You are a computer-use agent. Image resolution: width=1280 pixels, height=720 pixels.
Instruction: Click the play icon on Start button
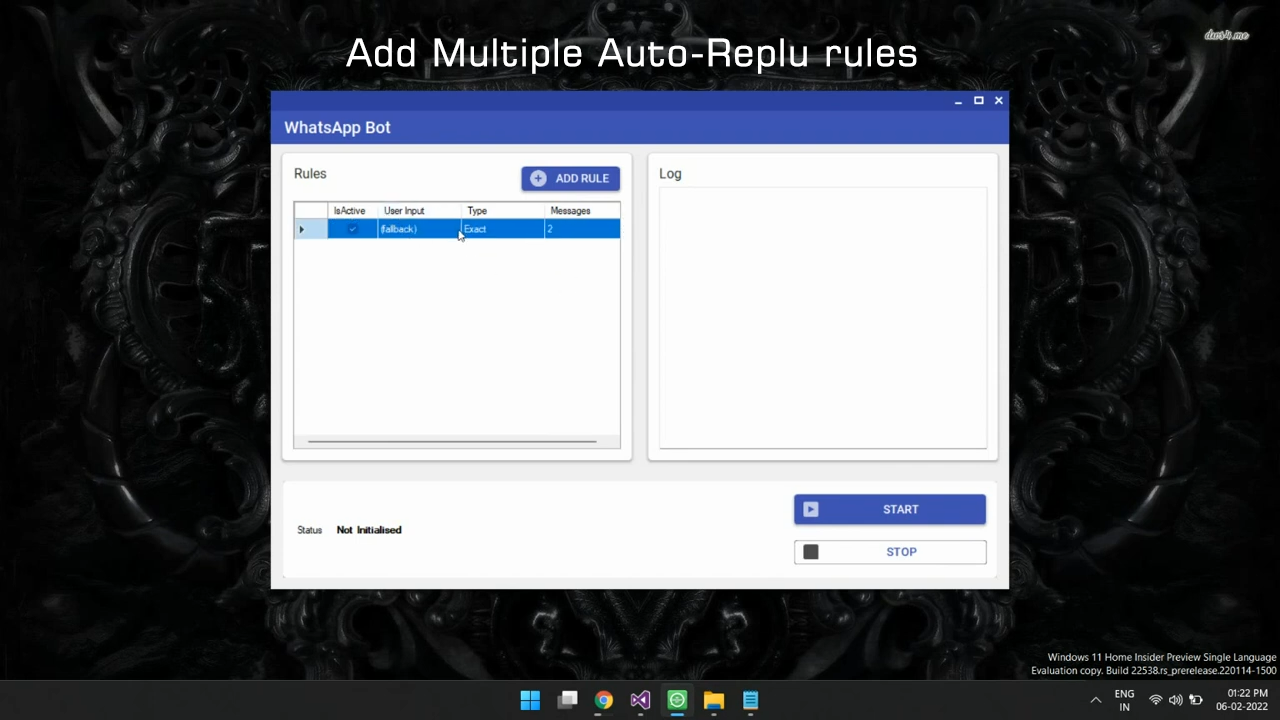(x=811, y=509)
